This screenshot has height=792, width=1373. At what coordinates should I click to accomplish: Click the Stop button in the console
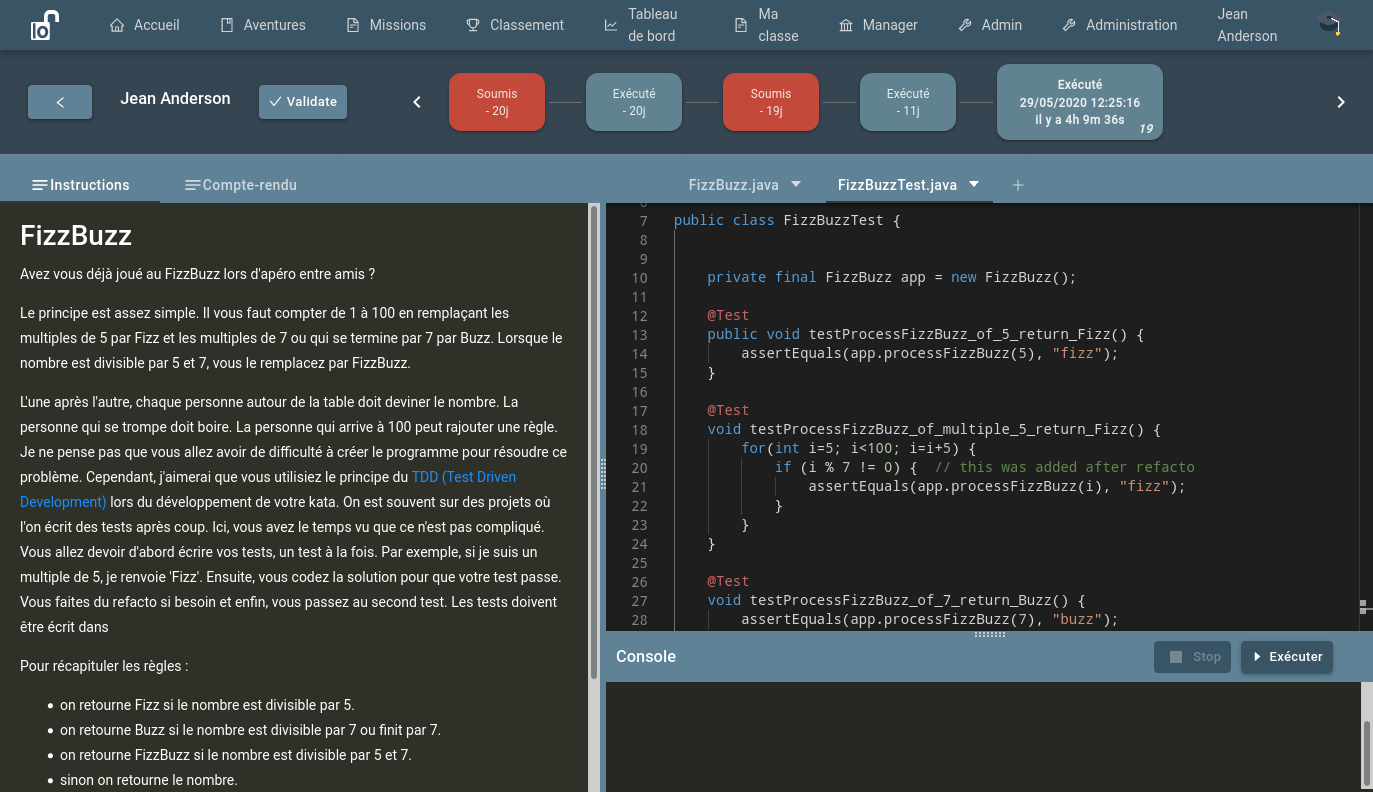tap(1193, 657)
